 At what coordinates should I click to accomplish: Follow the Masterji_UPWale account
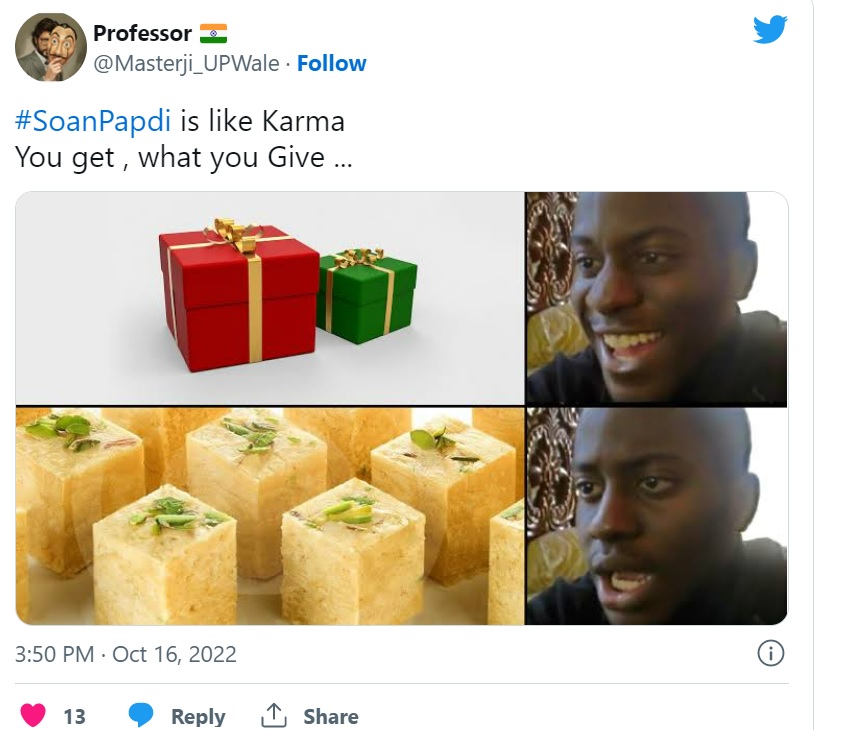point(331,63)
